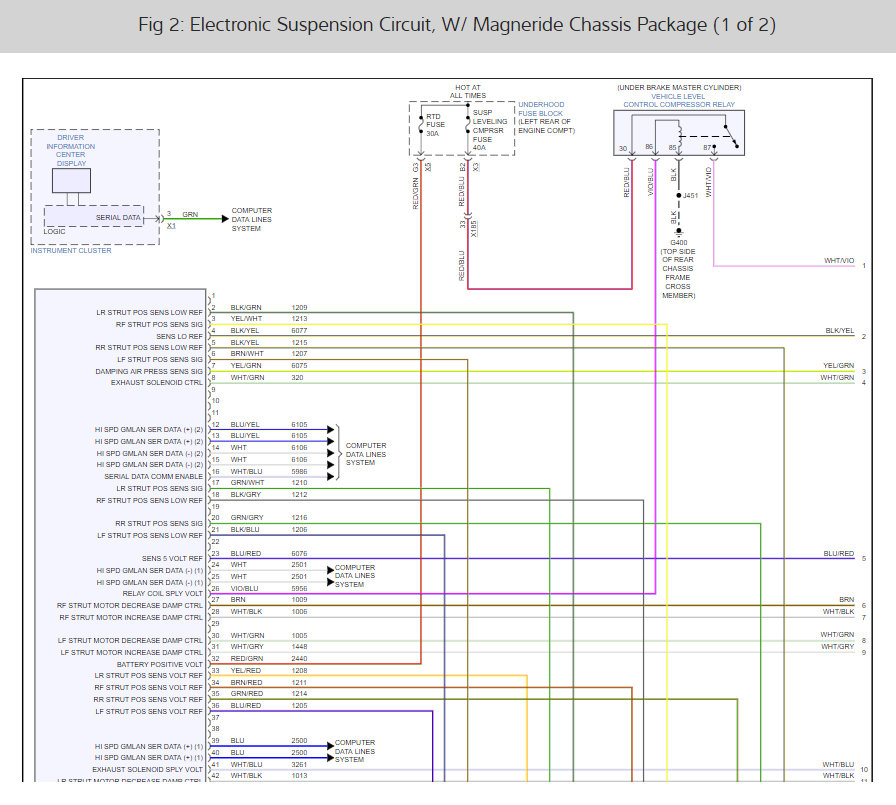This screenshot has height=805, width=896.
Task: Select the Driver Information Center Display label
Action: [x=71, y=150]
